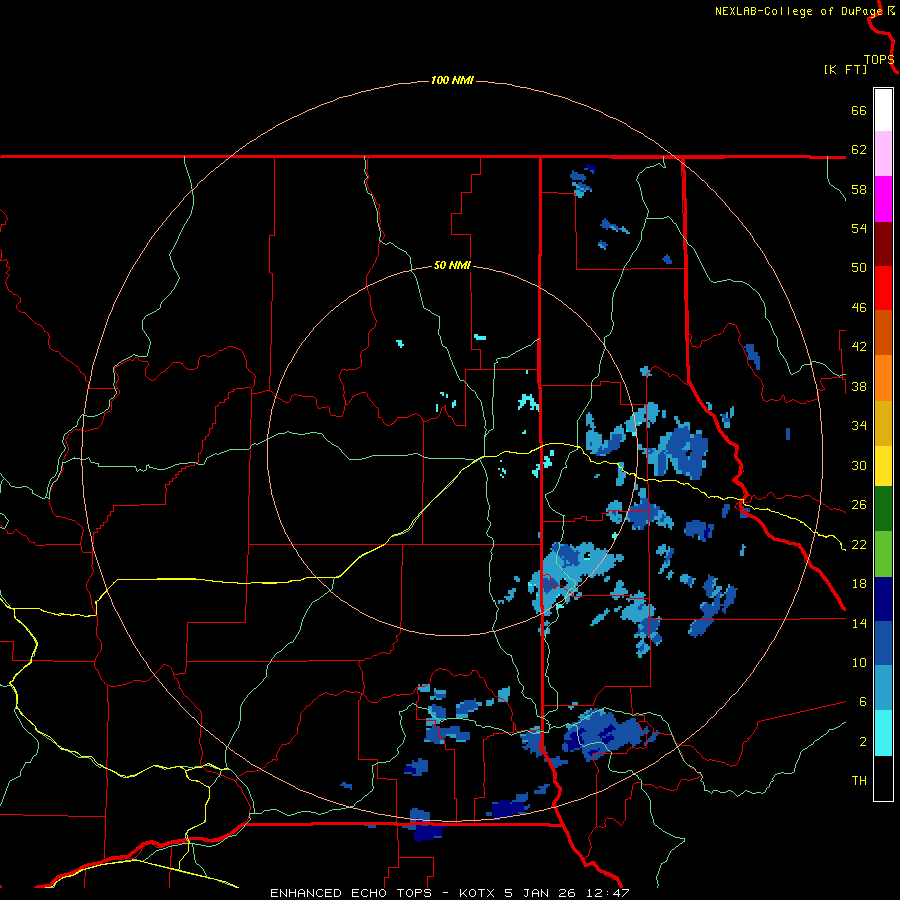Viewport: 900px width, 900px height.
Task: Click the "6" legend value
Action: (x=863, y=702)
